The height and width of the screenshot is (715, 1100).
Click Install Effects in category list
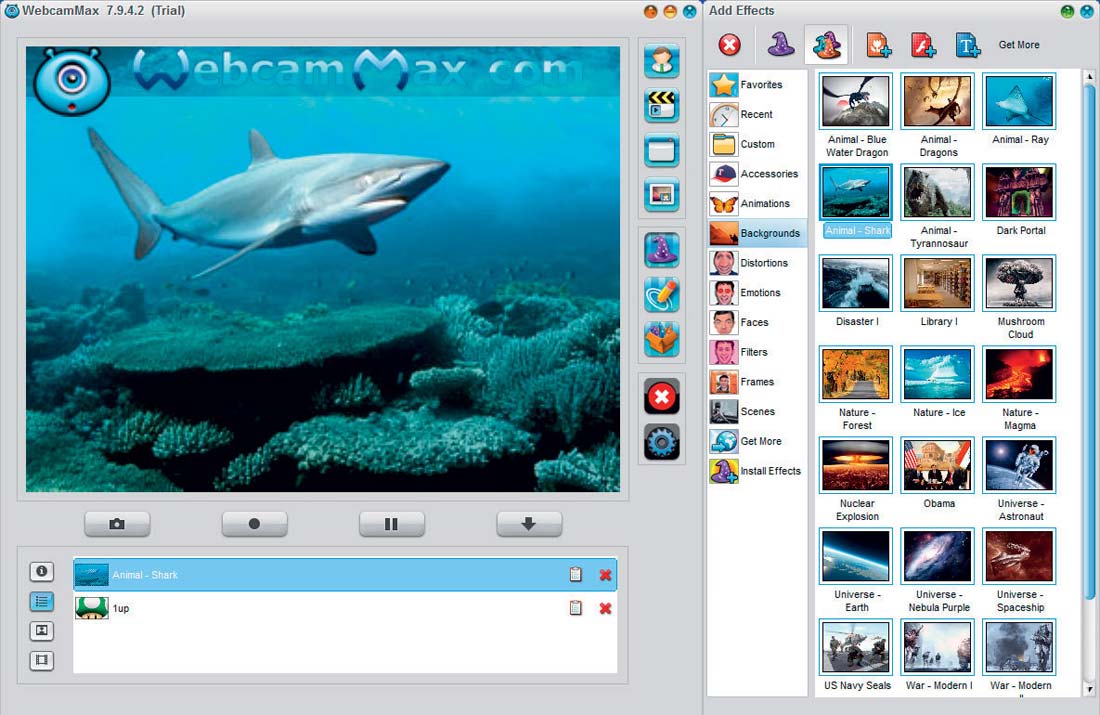pos(757,471)
